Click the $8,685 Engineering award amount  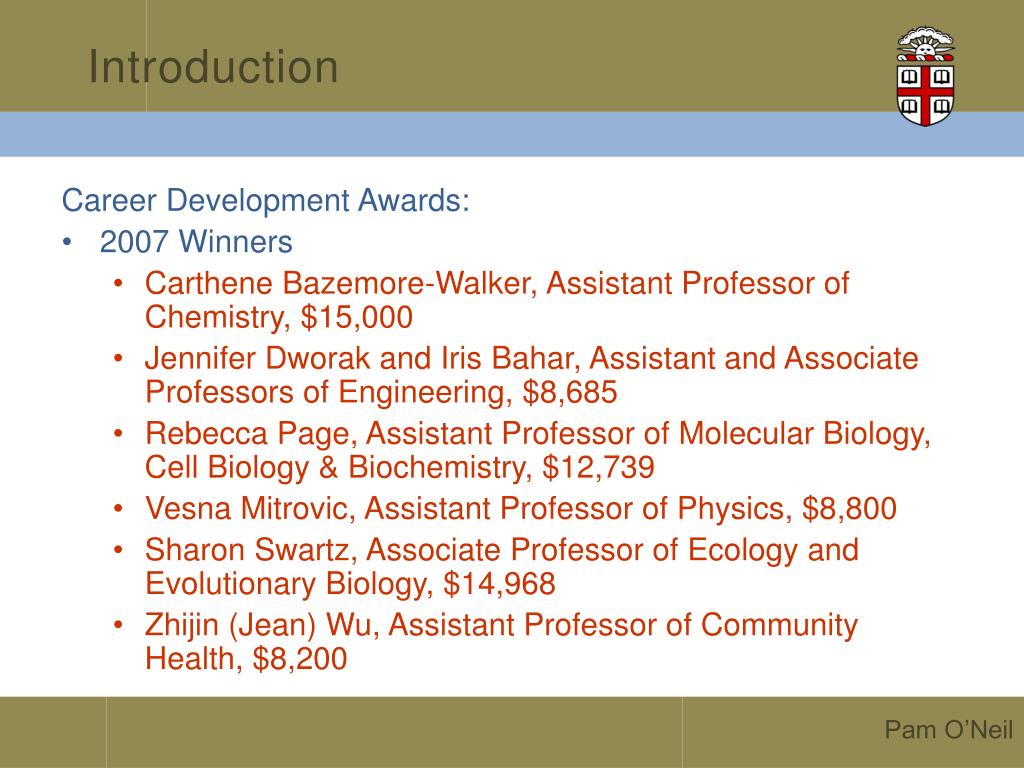click(569, 392)
